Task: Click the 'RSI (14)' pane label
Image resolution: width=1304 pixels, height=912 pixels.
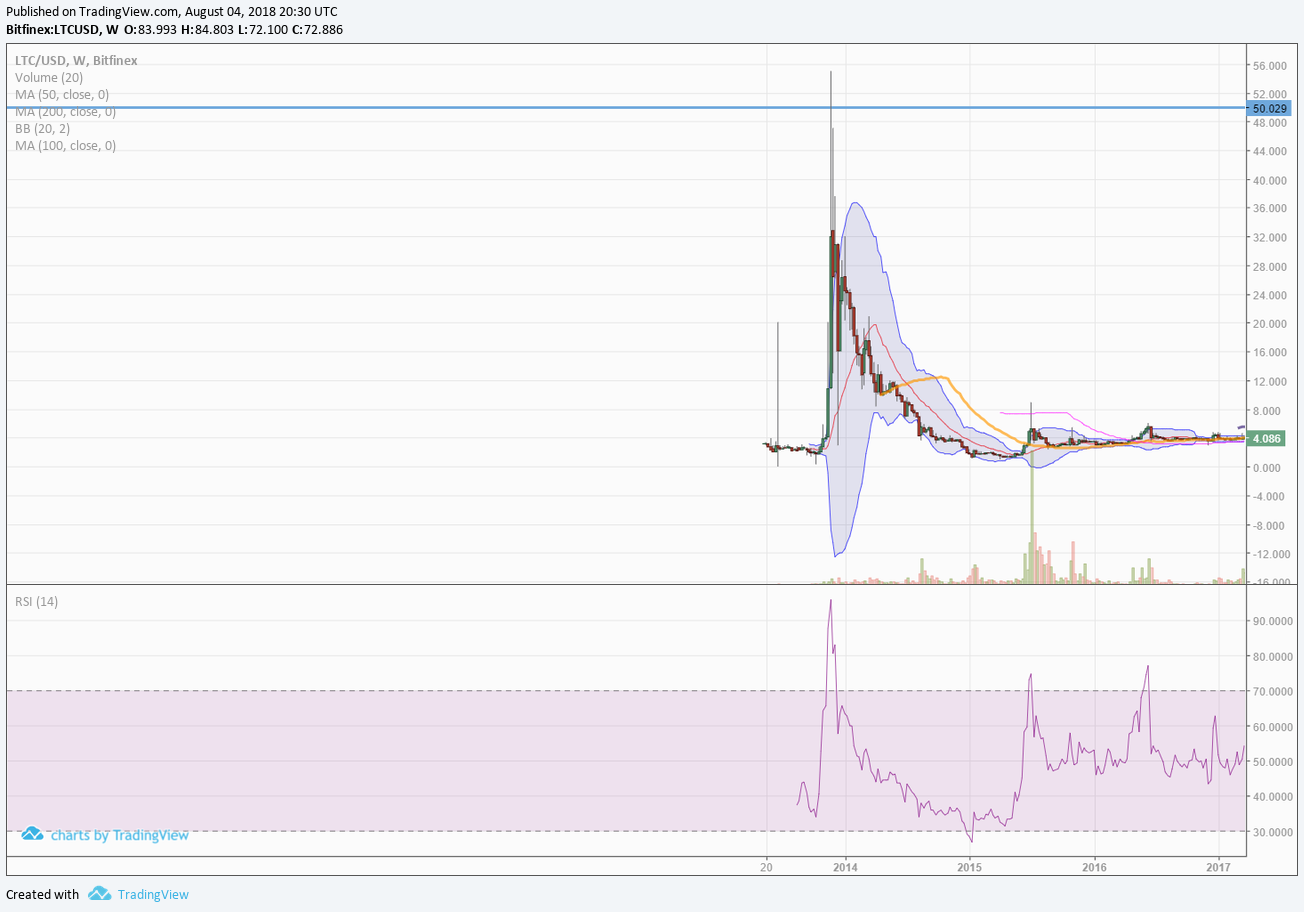Action: pos(36,601)
